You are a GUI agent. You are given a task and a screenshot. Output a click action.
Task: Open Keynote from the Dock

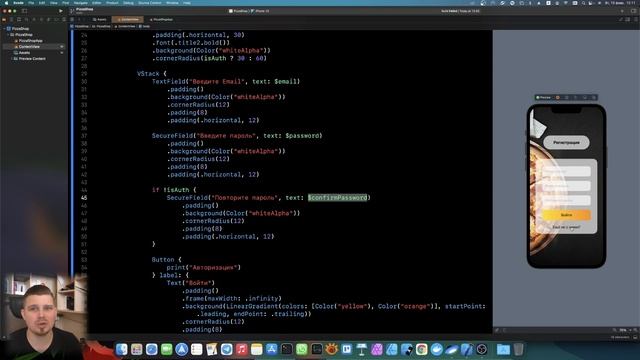(362, 349)
